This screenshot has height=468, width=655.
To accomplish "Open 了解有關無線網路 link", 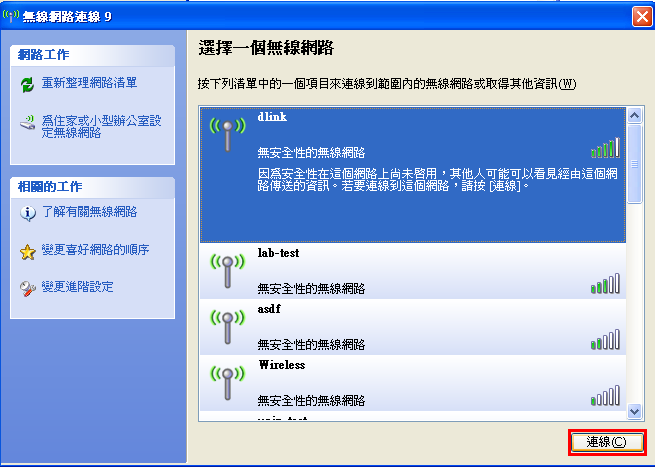I will tap(89, 212).
